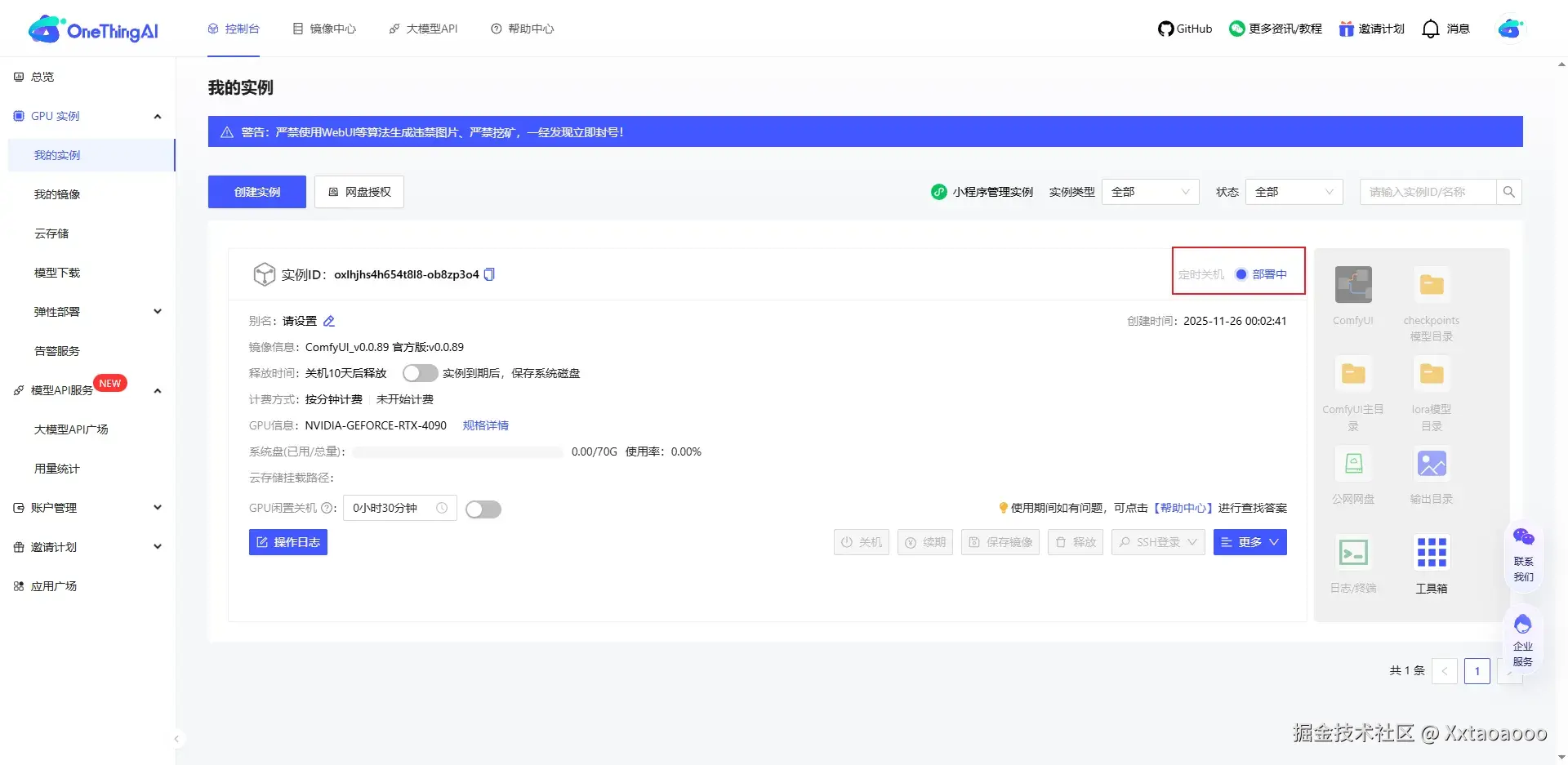Screen dimensions: 1568x765
Task: Expand the 邀请计划 sidebar group
Action: click(158, 547)
